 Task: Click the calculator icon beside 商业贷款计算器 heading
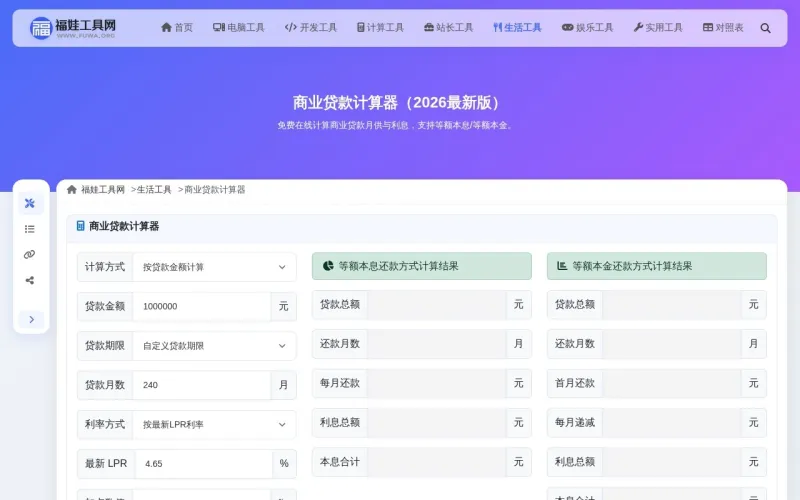tap(81, 226)
